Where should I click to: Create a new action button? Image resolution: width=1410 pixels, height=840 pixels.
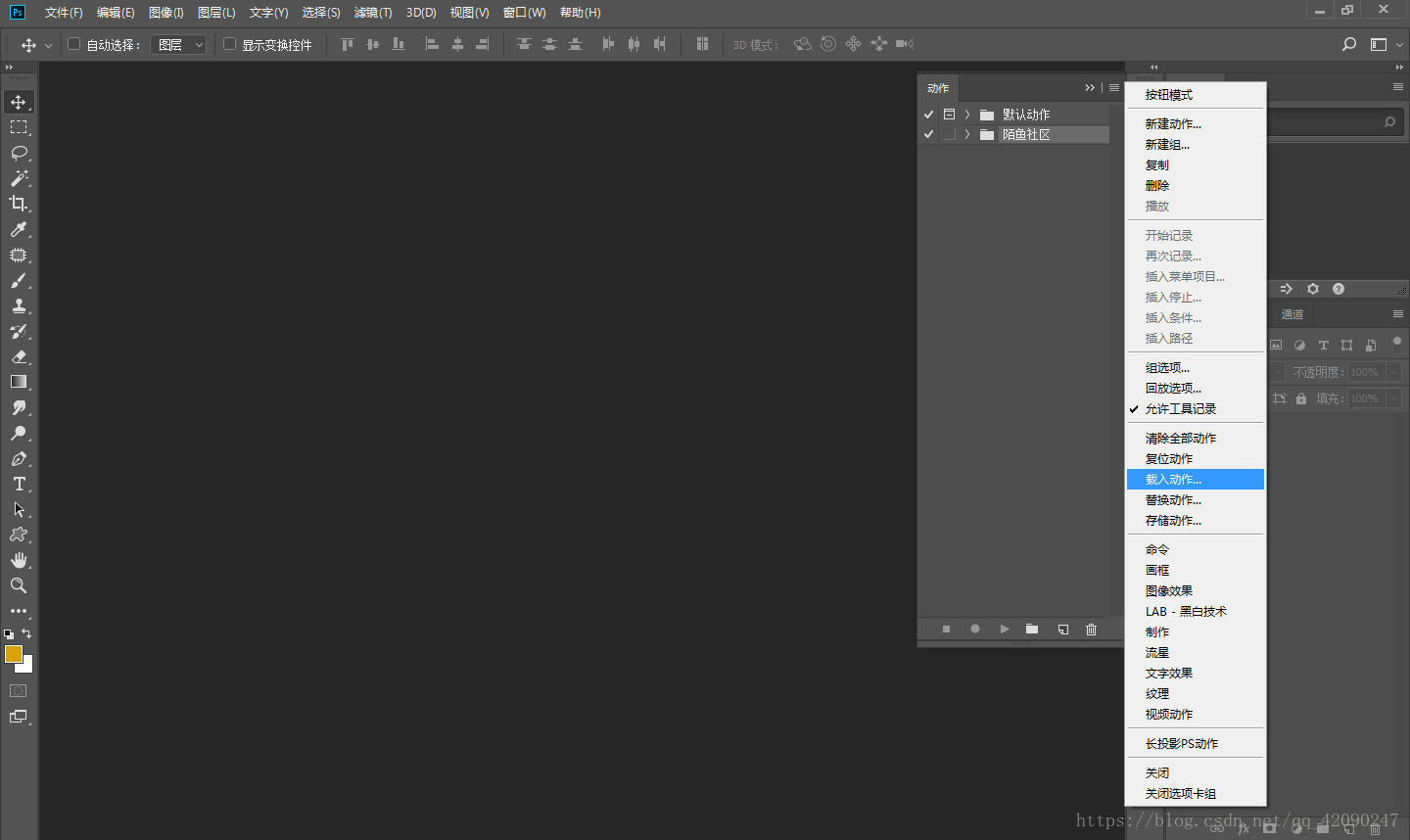click(x=1063, y=630)
